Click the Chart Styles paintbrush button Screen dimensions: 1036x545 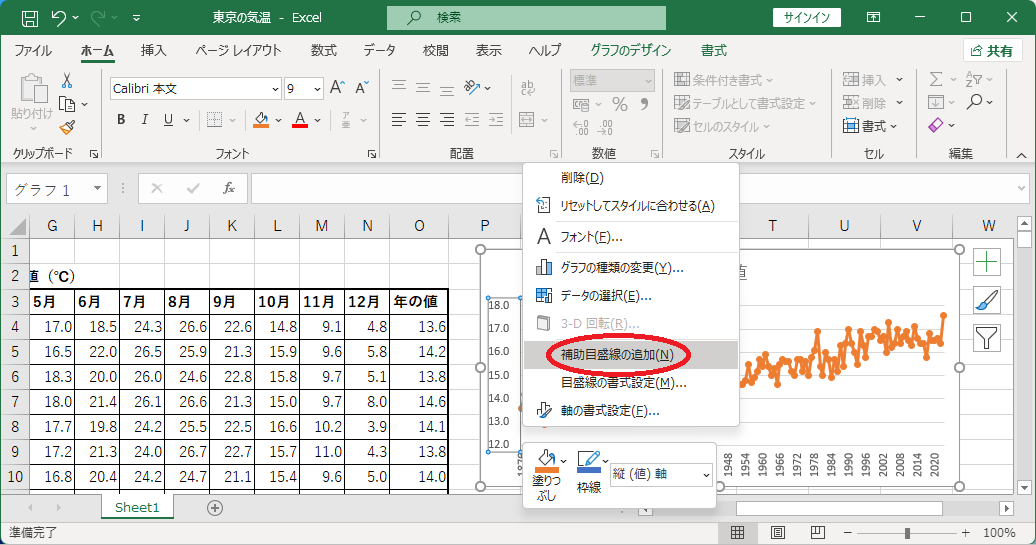987,301
